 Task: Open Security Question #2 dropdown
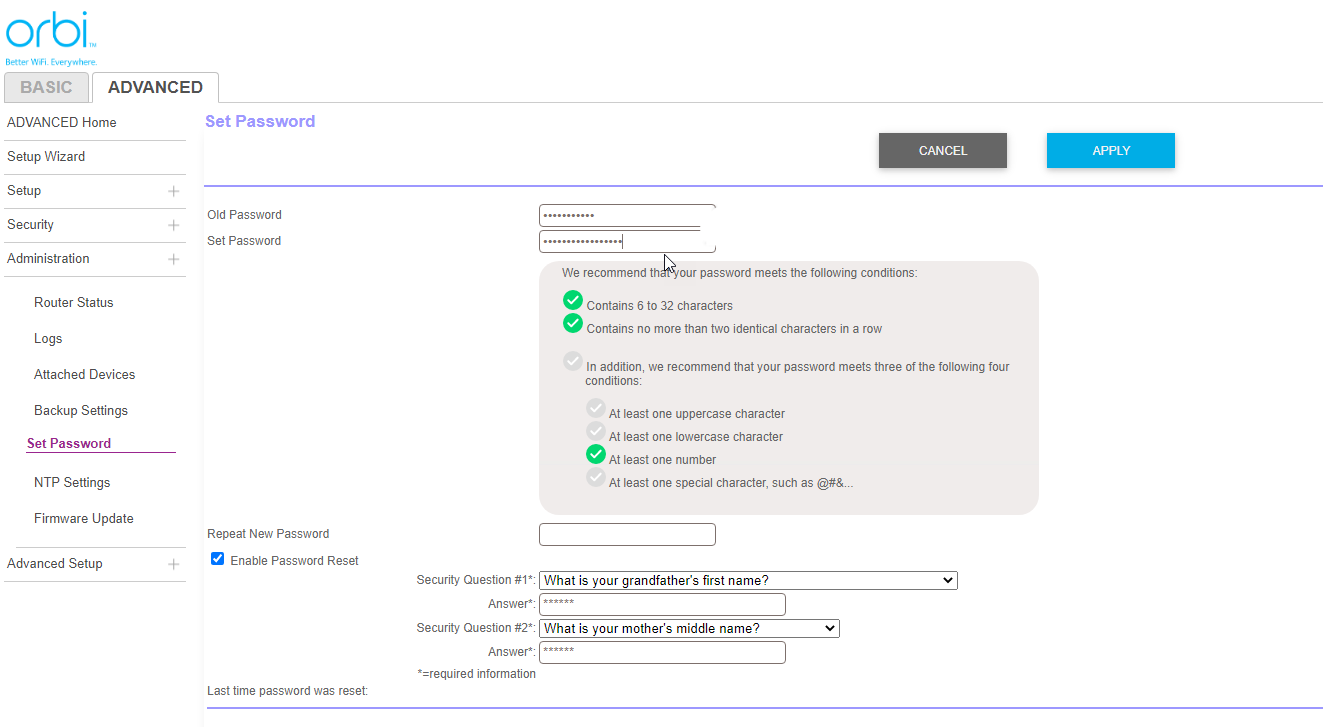click(x=689, y=628)
